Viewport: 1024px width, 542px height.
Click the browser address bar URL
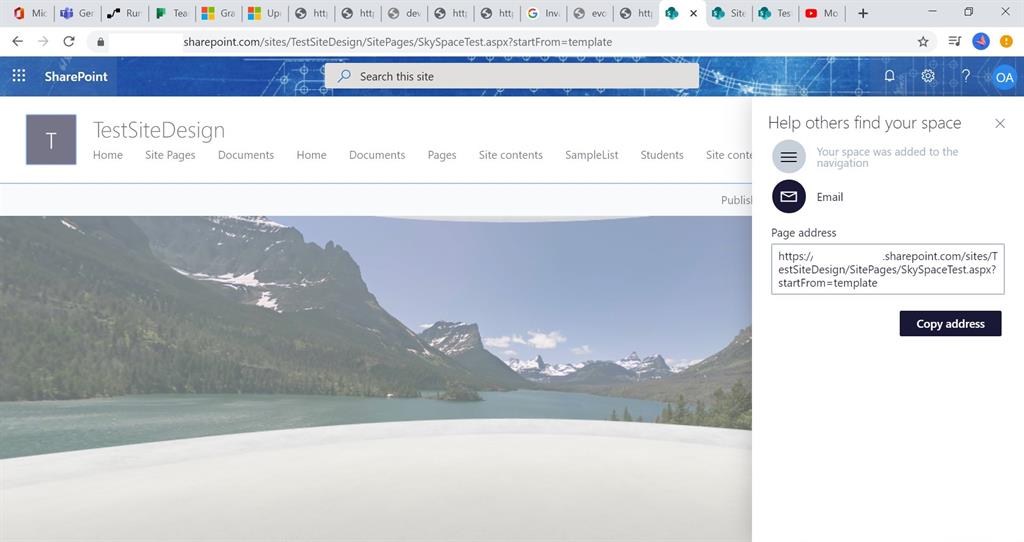pos(398,42)
